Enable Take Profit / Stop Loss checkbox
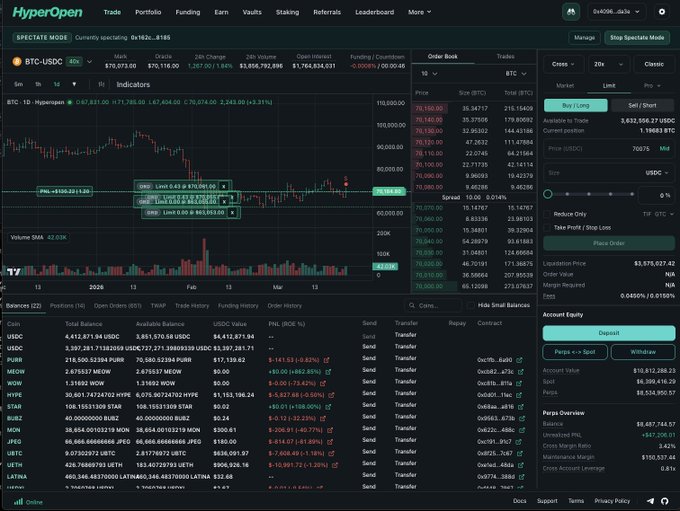This screenshot has width=680, height=511. (x=547, y=228)
